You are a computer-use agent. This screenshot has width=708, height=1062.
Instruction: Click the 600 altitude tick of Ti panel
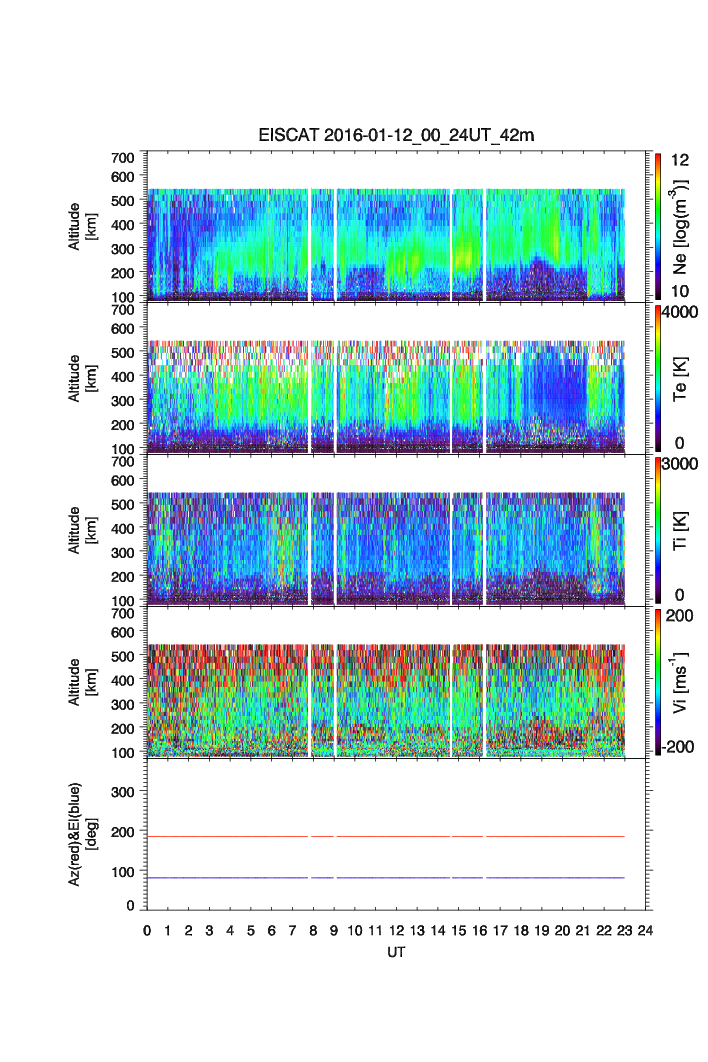[123, 480]
